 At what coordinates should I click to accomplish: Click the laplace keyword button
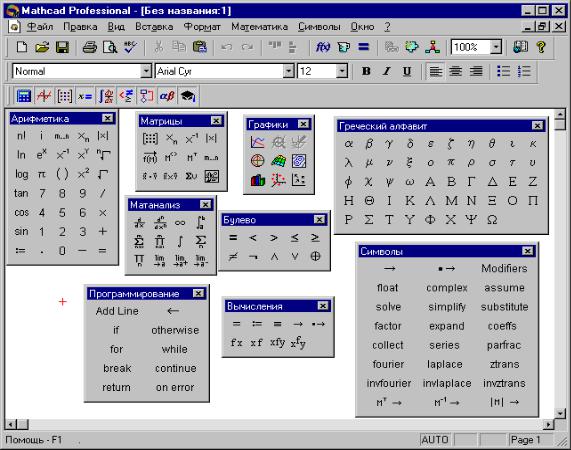tap(445, 364)
